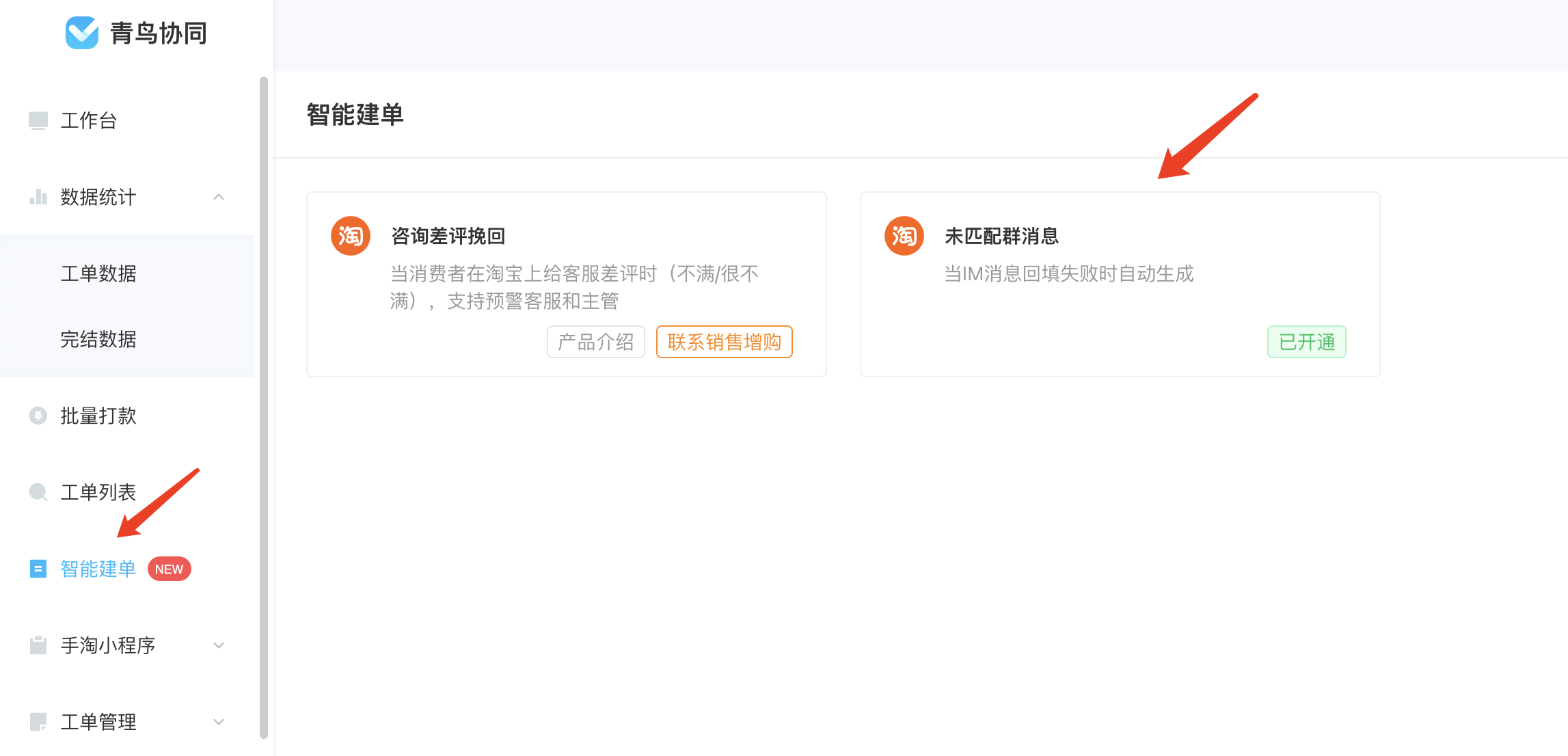The height and width of the screenshot is (756, 1568).
Task: Click the 联系销售增购 button
Action: 725,342
